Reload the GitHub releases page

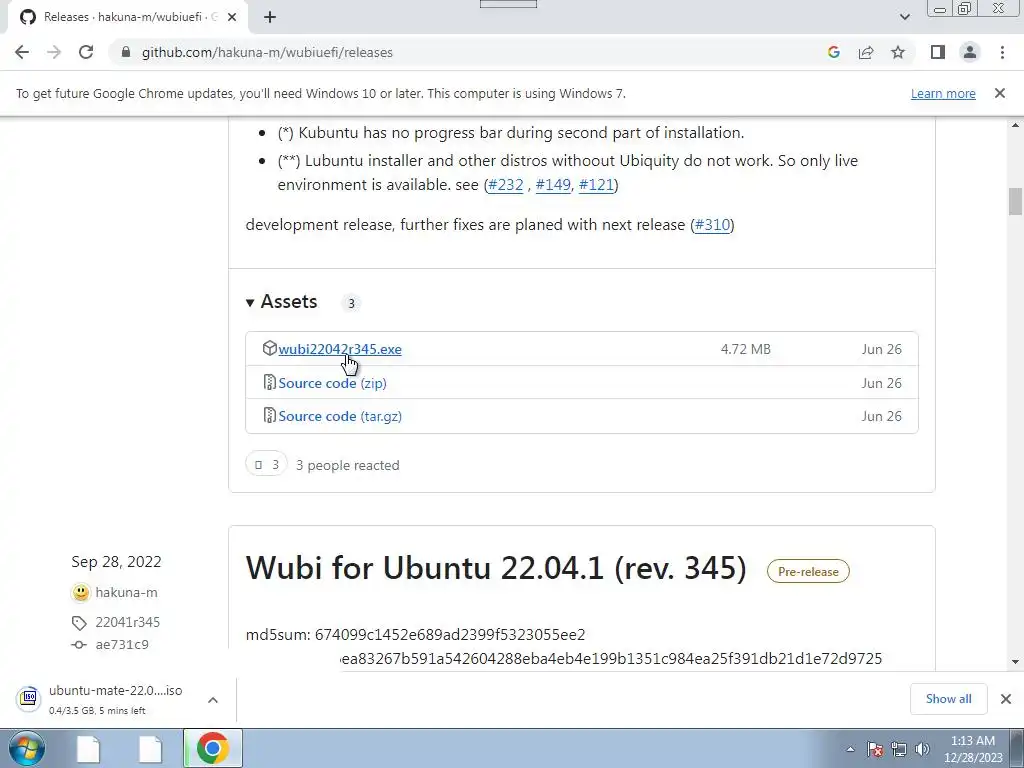(86, 52)
